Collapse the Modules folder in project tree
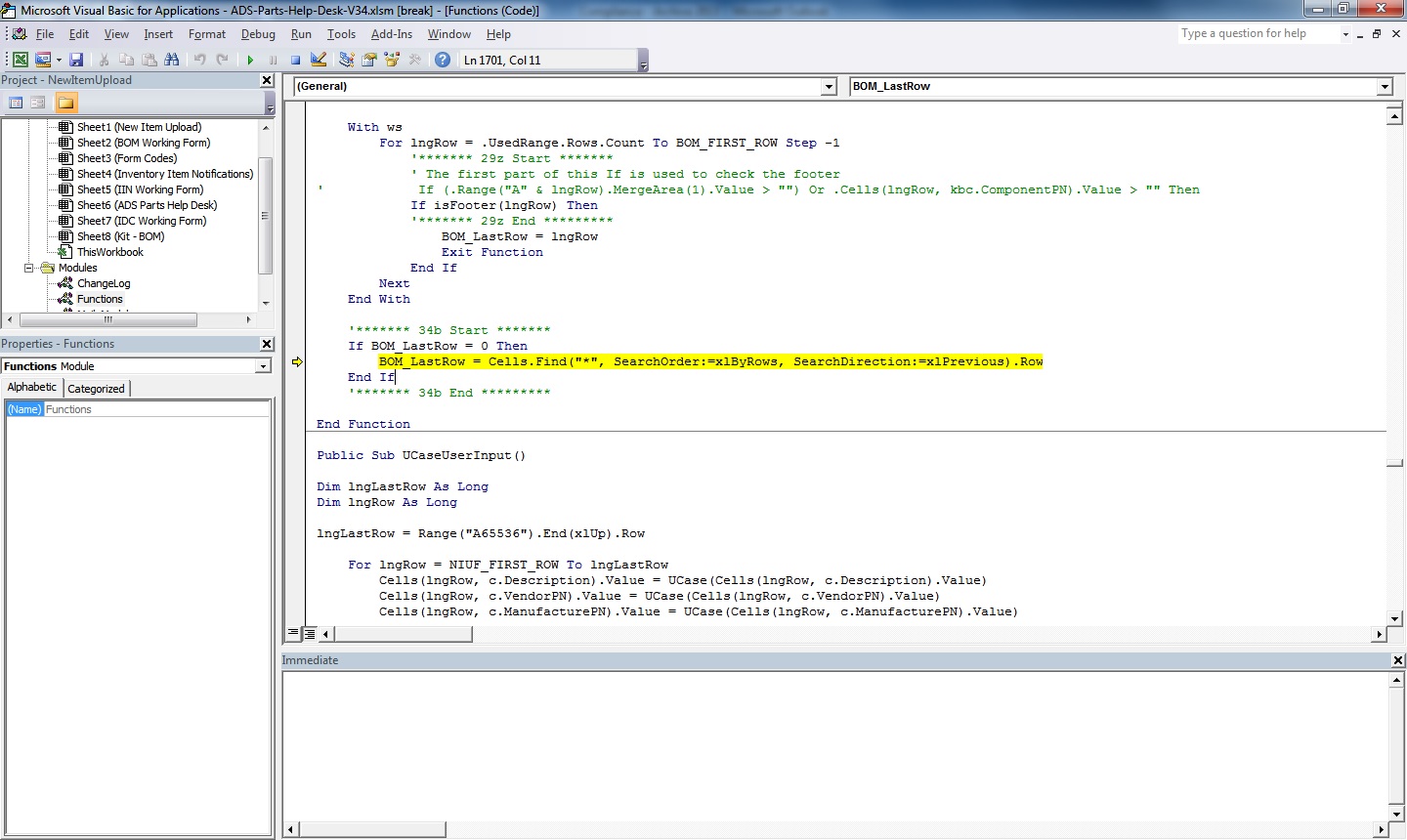Screen dimensions: 1407x840 [29, 268]
